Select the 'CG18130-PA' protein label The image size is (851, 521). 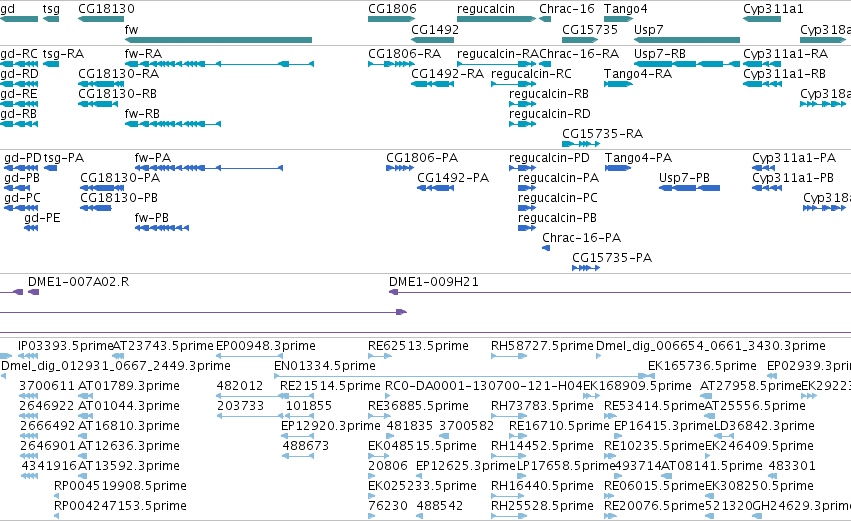click(120, 178)
